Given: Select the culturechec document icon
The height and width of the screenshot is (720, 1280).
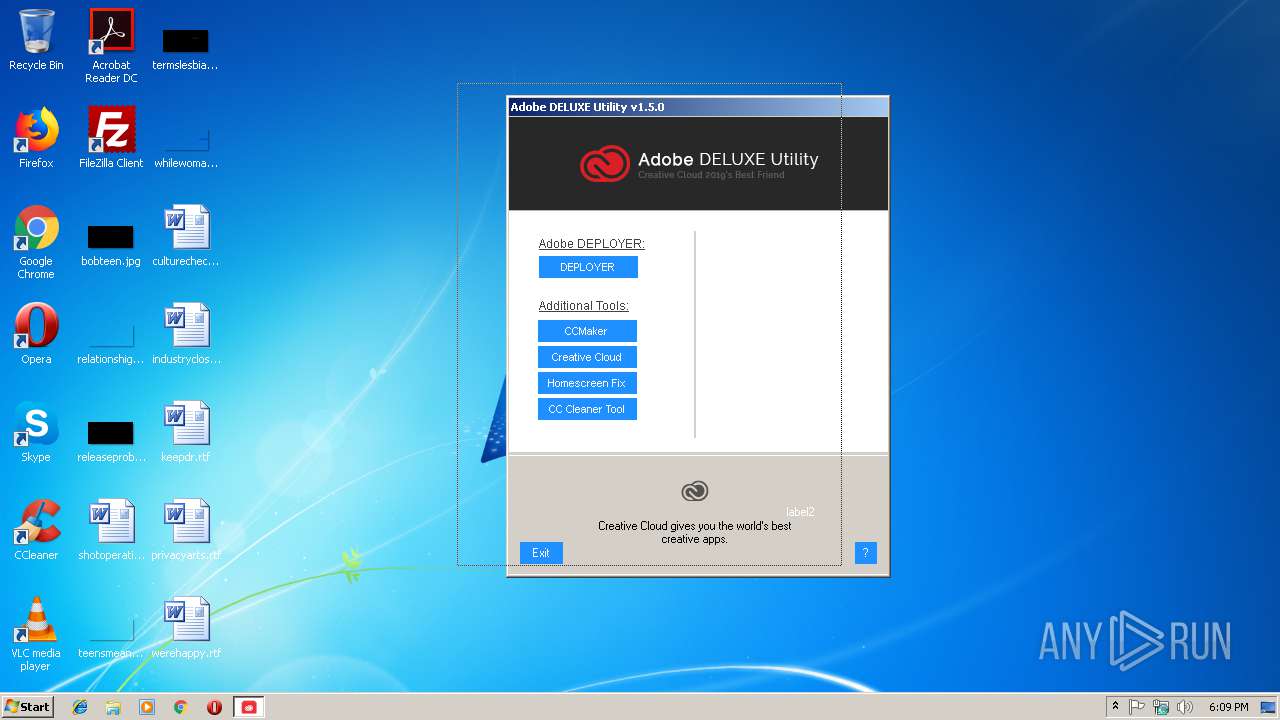Looking at the screenshot, I should coord(186,236).
